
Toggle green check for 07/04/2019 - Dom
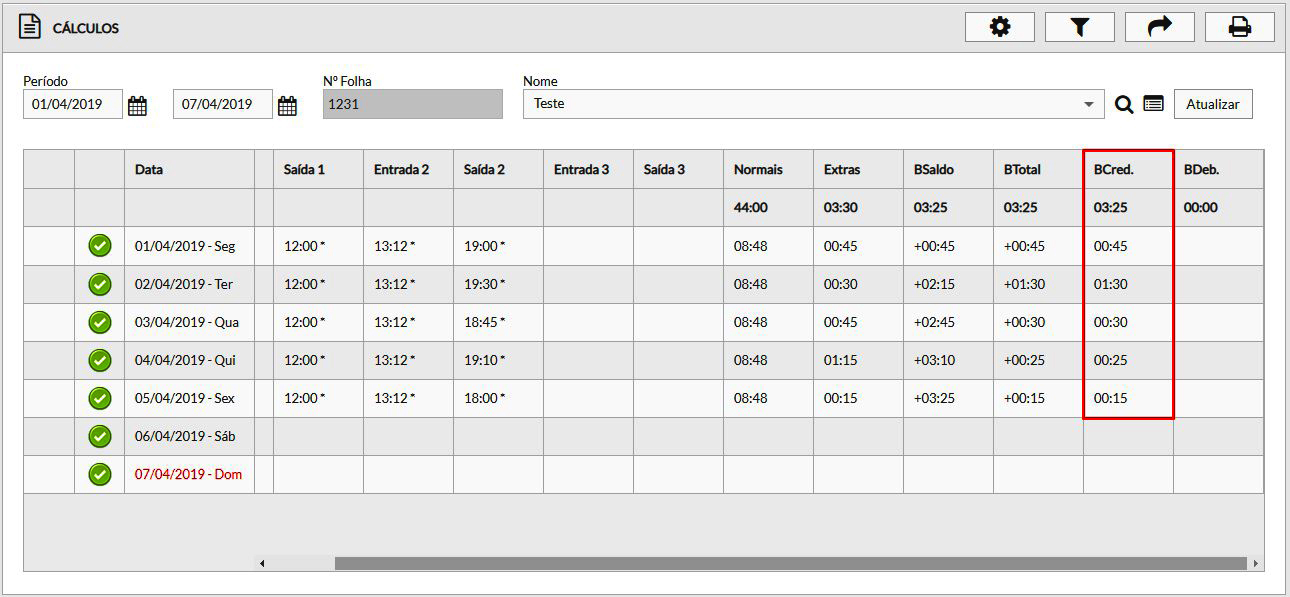tap(99, 474)
